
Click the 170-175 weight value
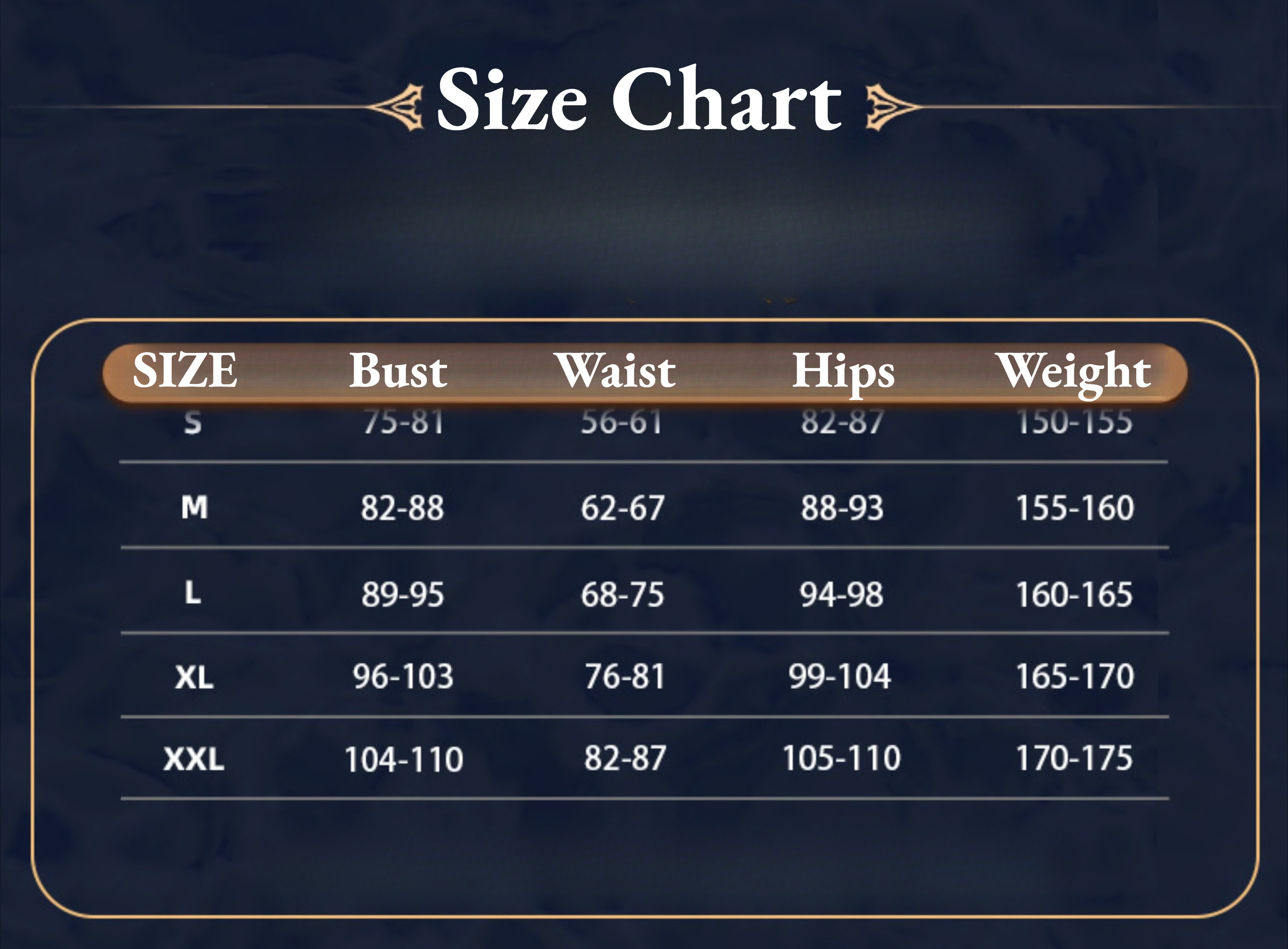(x=1074, y=758)
